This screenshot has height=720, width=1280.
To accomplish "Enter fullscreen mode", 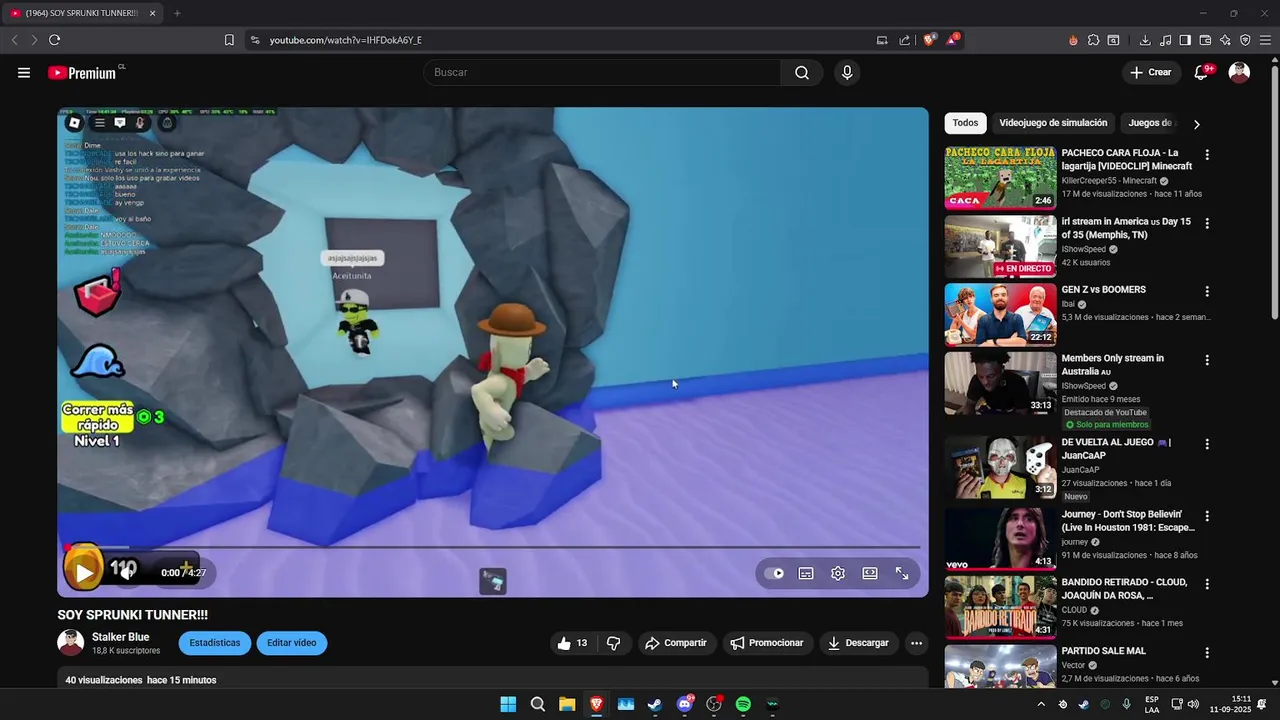I will [x=902, y=573].
